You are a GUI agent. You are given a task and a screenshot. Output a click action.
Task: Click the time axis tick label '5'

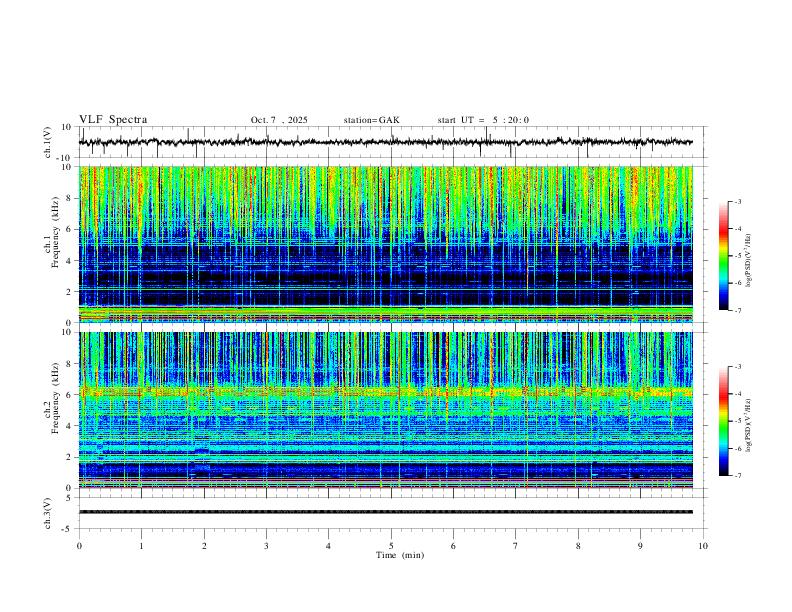tap(391, 546)
